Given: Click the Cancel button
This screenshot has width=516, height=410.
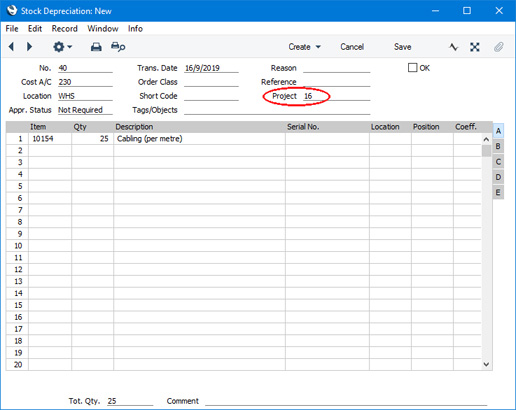Looking at the screenshot, I should [x=352, y=47].
